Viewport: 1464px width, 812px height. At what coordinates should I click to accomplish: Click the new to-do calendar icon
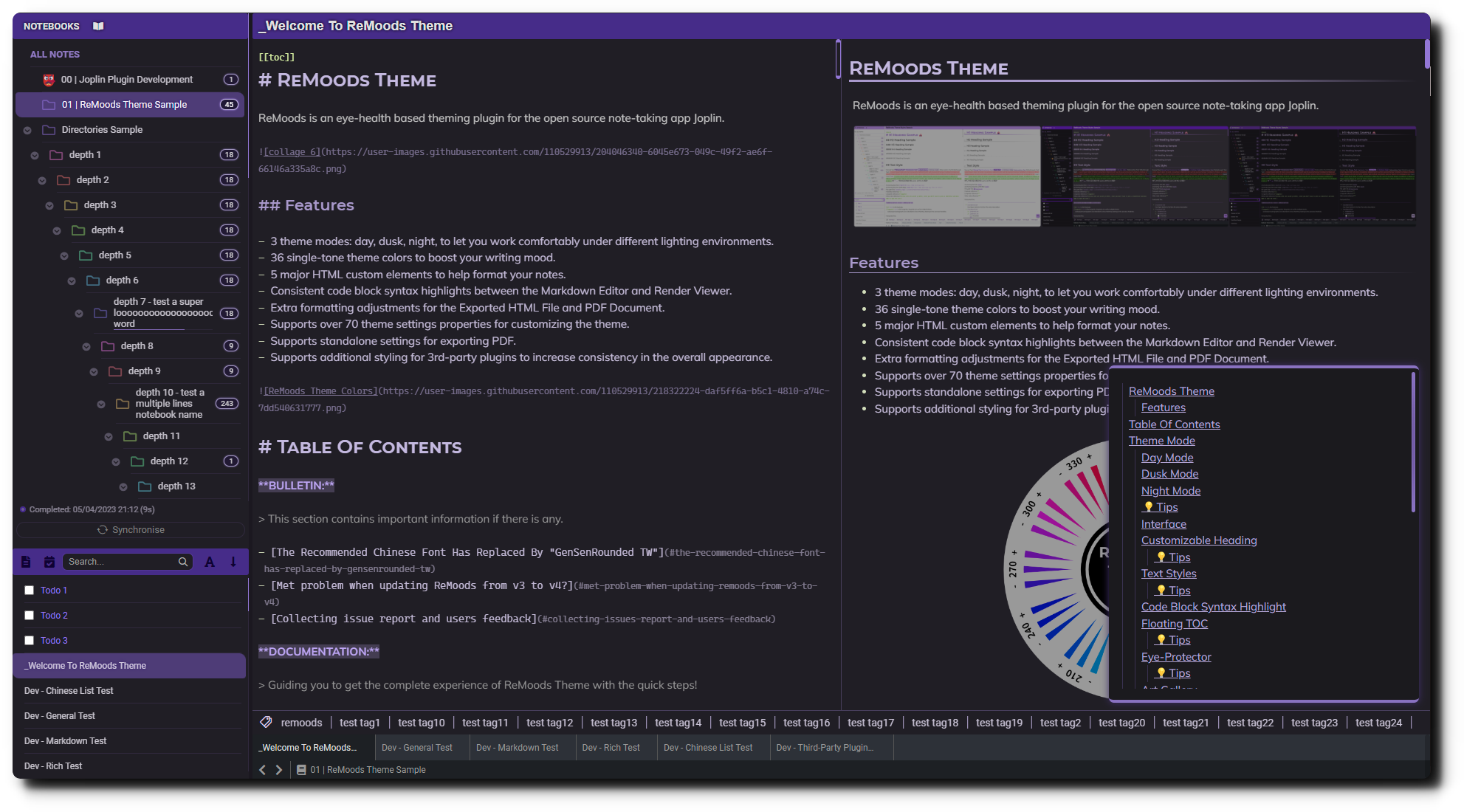(x=49, y=562)
